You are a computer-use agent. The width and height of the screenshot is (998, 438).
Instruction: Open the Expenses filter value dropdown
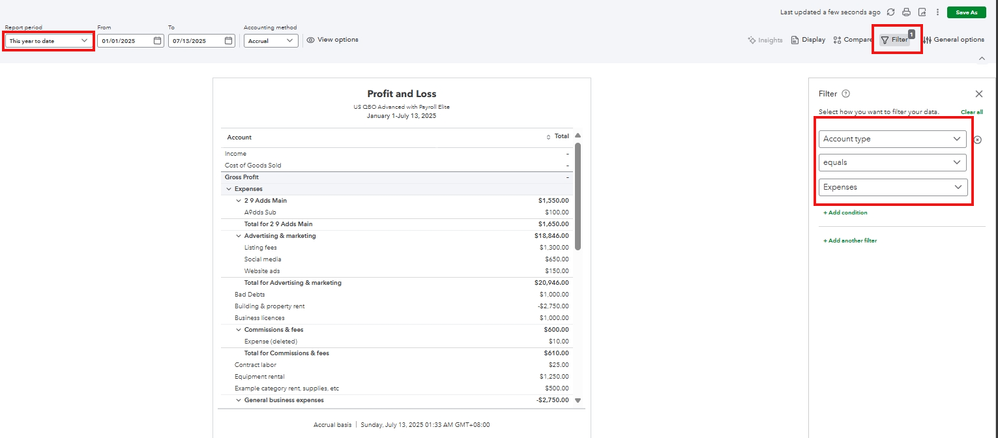coord(892,187)
